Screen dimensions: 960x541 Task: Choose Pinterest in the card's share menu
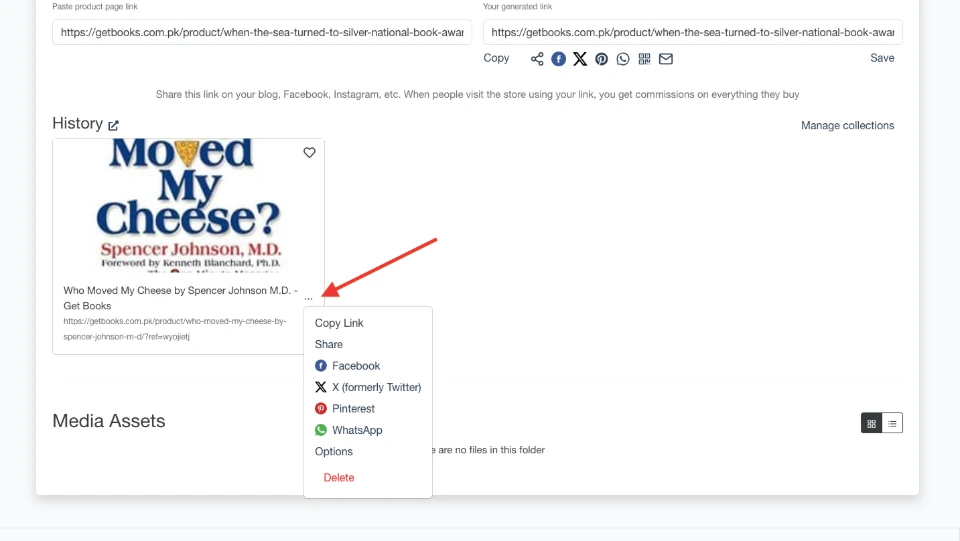pos(352,409)
